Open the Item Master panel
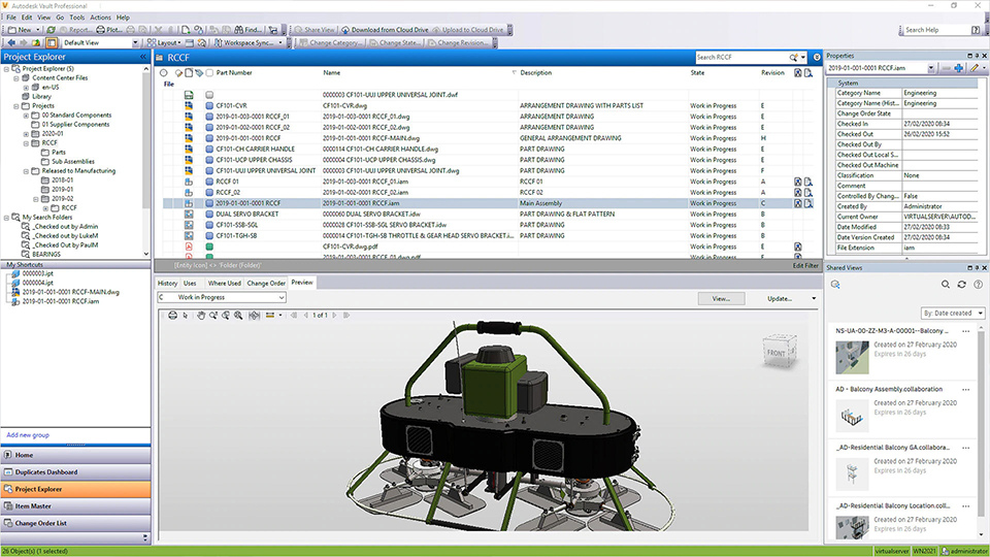The image size is (990, 557). [x=76, y=506]
